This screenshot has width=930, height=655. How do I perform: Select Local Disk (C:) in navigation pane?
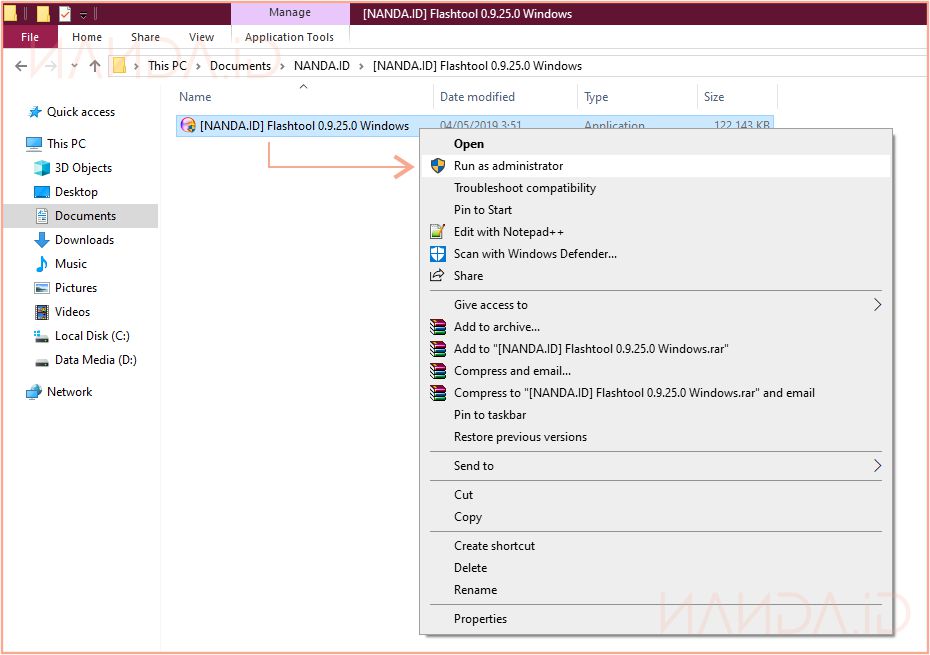tap(92, 336)
